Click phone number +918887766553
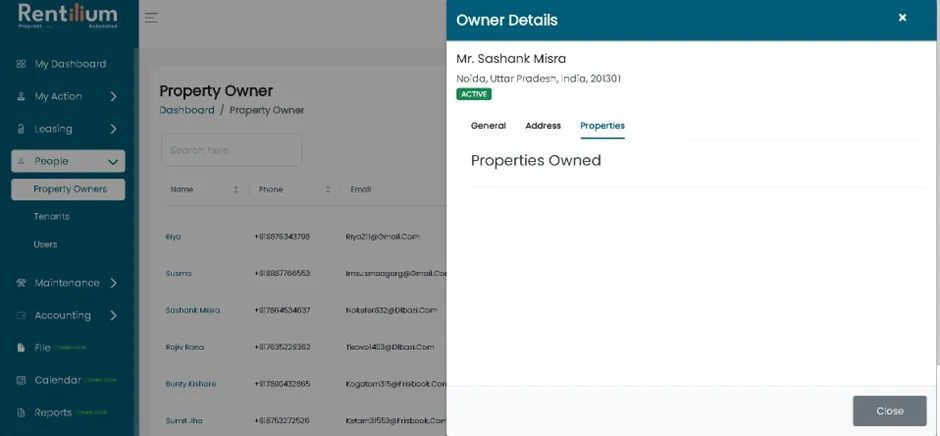The image size is (940, 436). point(282,273)
